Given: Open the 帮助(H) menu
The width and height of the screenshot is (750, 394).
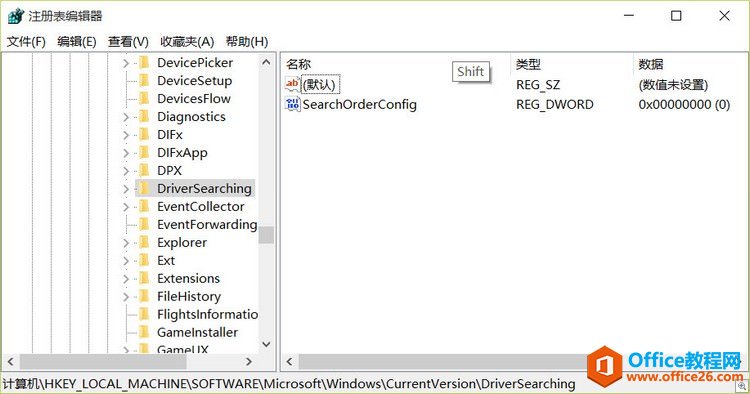Looking at the screenshot, I should tap(247, 42).
